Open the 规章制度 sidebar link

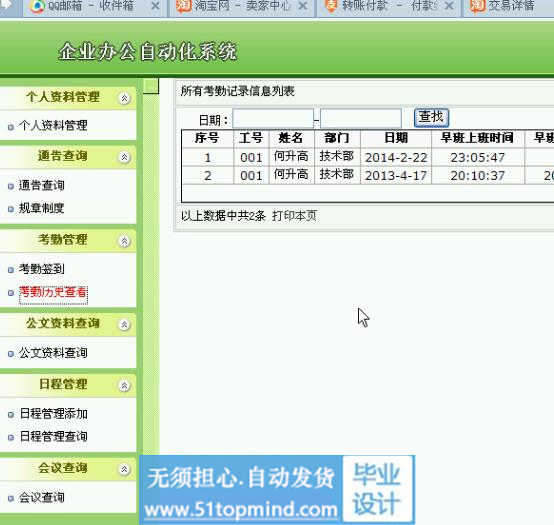[x=41, y=208]
